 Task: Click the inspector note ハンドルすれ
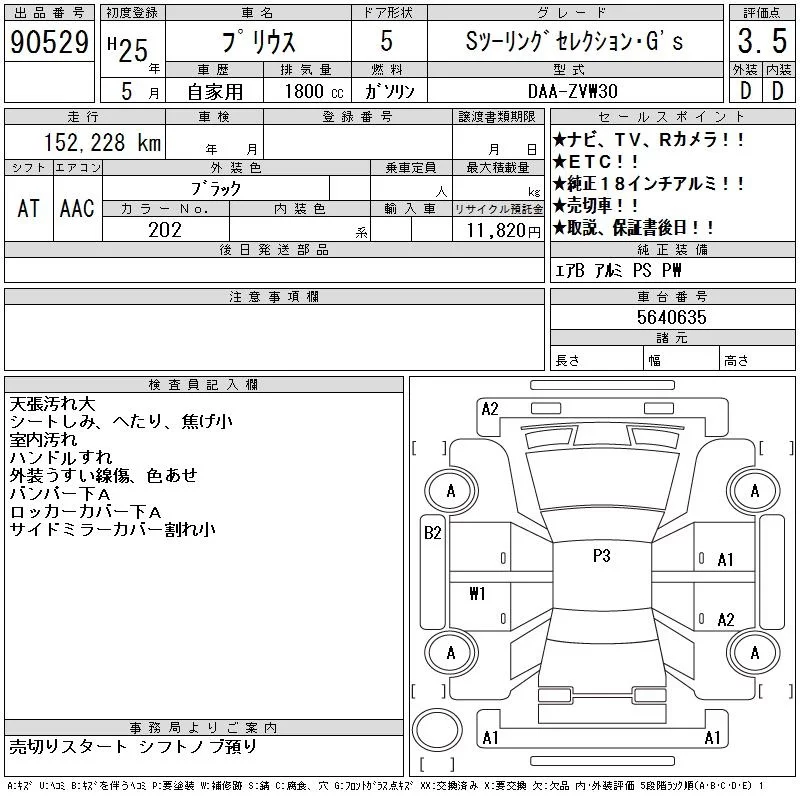[61, 457]
